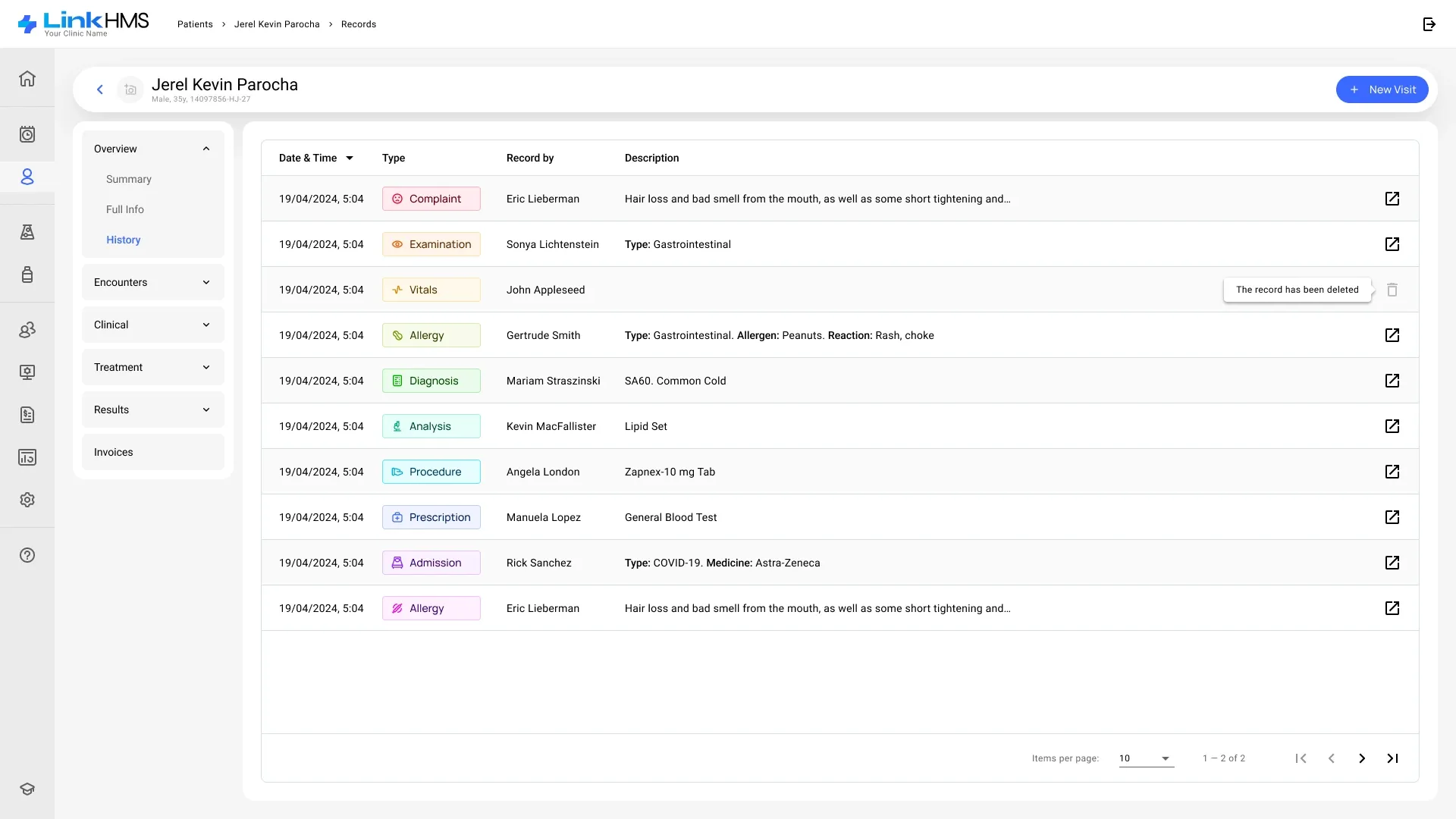This screenshot has width=1456, height=819.
Task: Sort by Date & Time column
Action: 316,158
